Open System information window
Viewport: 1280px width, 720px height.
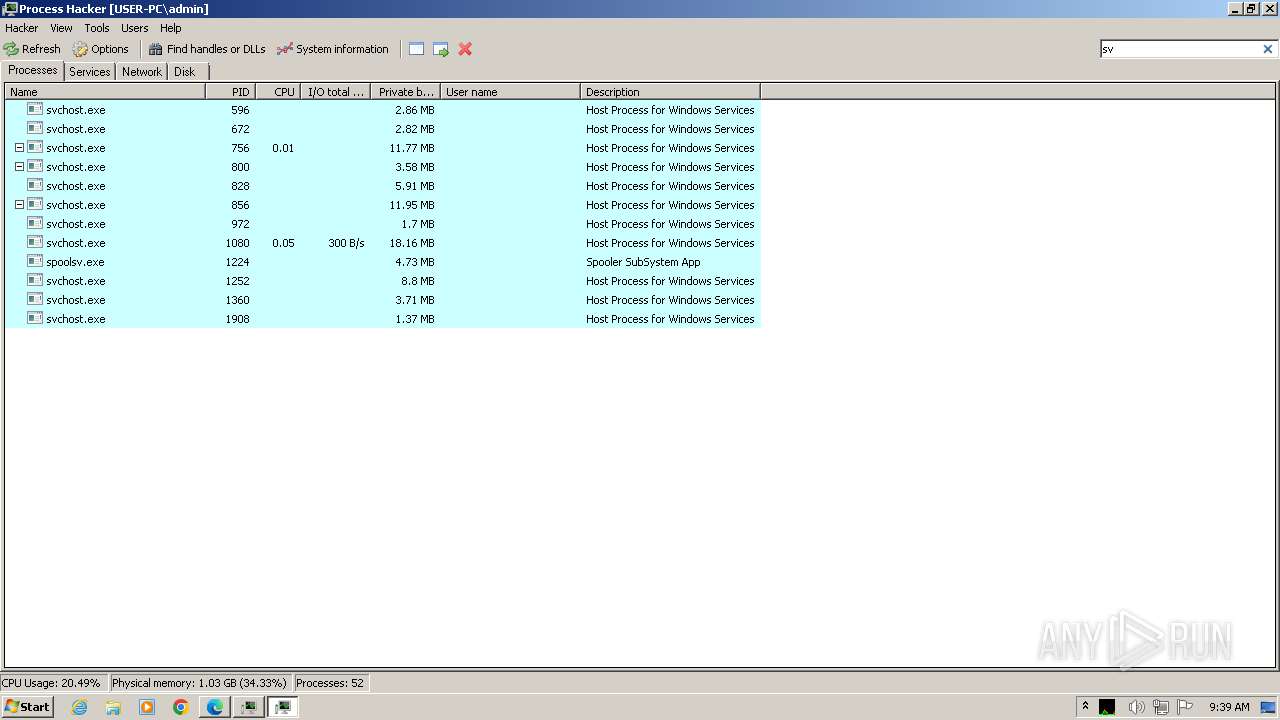coord(333,49)
